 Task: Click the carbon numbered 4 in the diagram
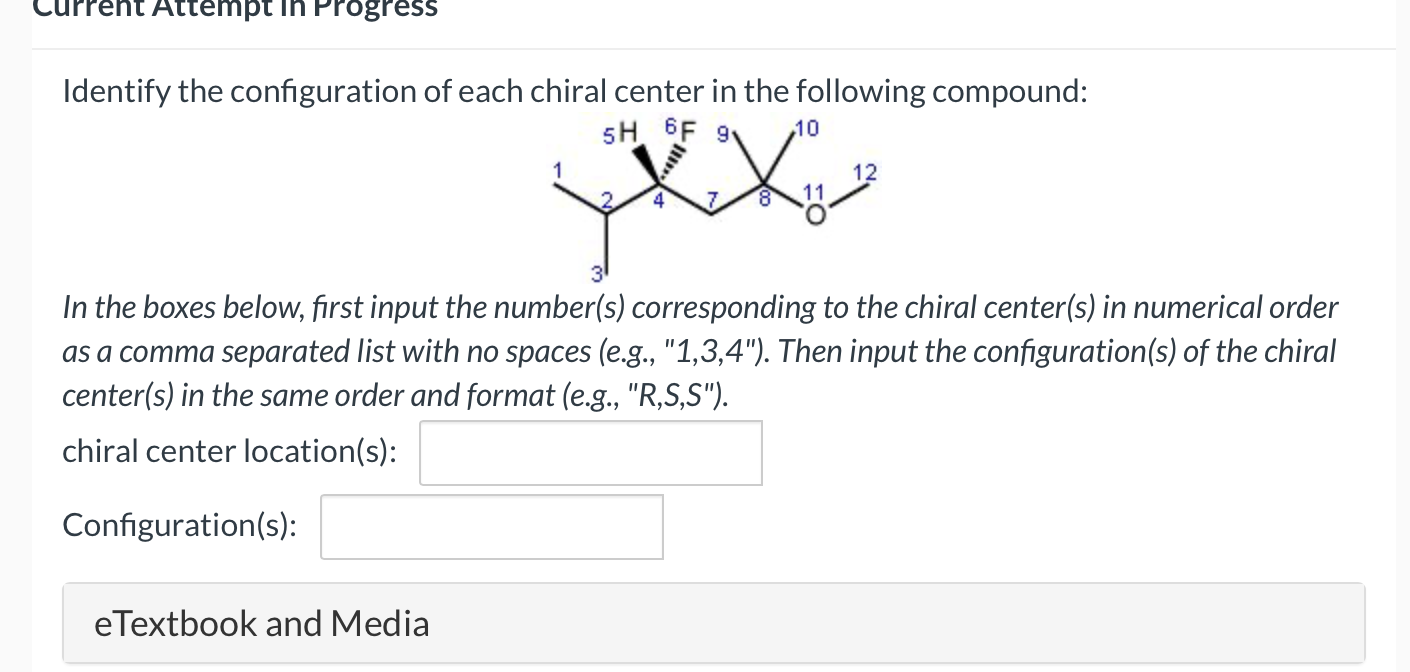tap(659, 185)
